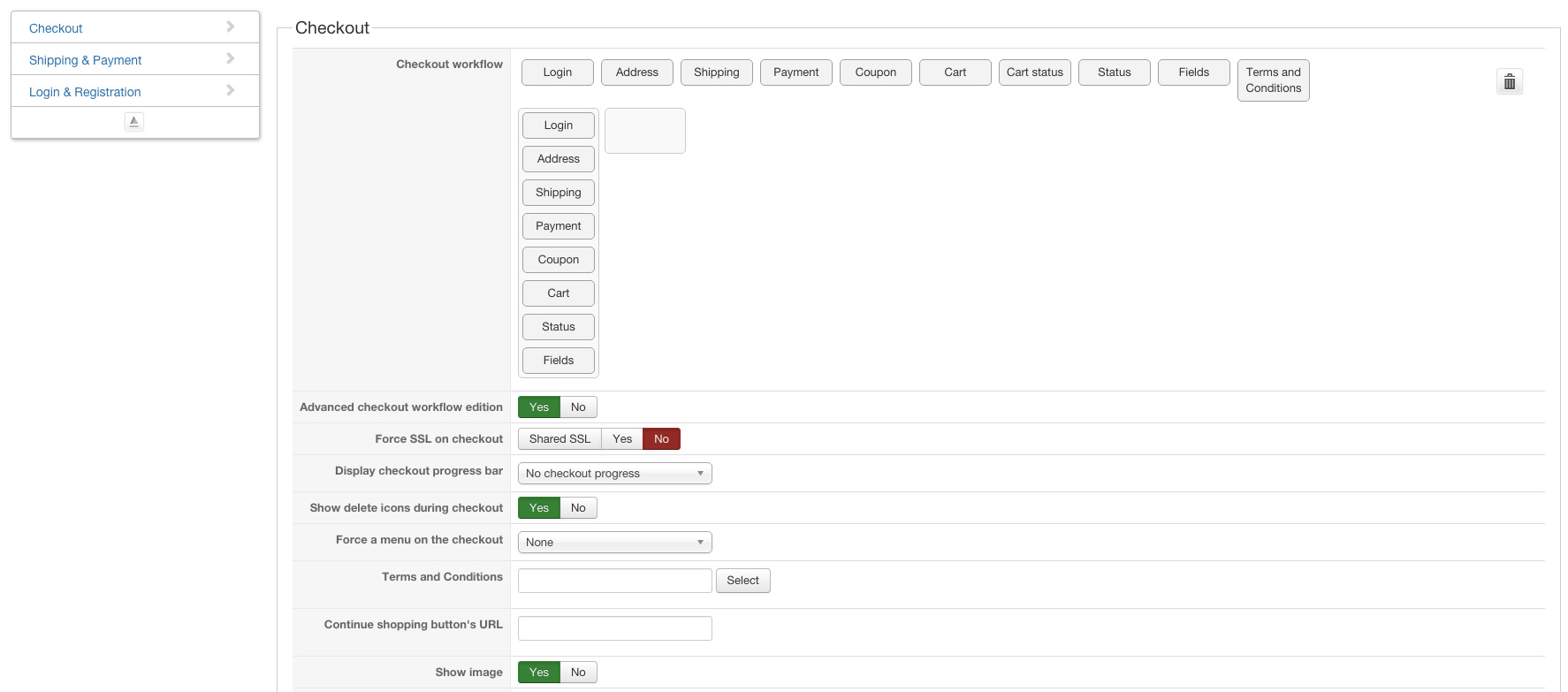Click the Shipping block in the horizontal available row
Image resolution: width=1568 pixels, height=692 pixels.
coord(717,72)
